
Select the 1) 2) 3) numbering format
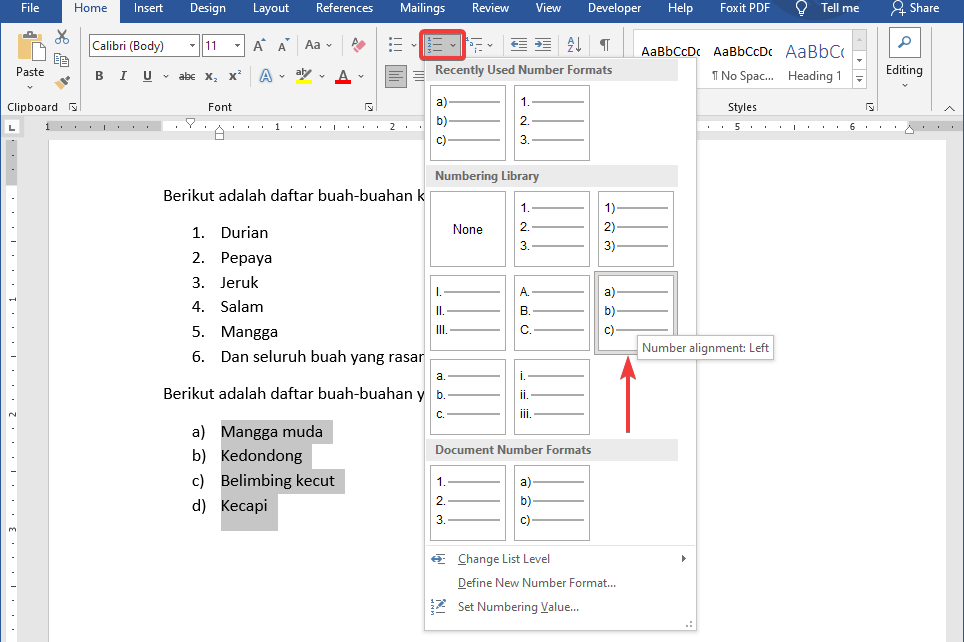tap(636, 229)
